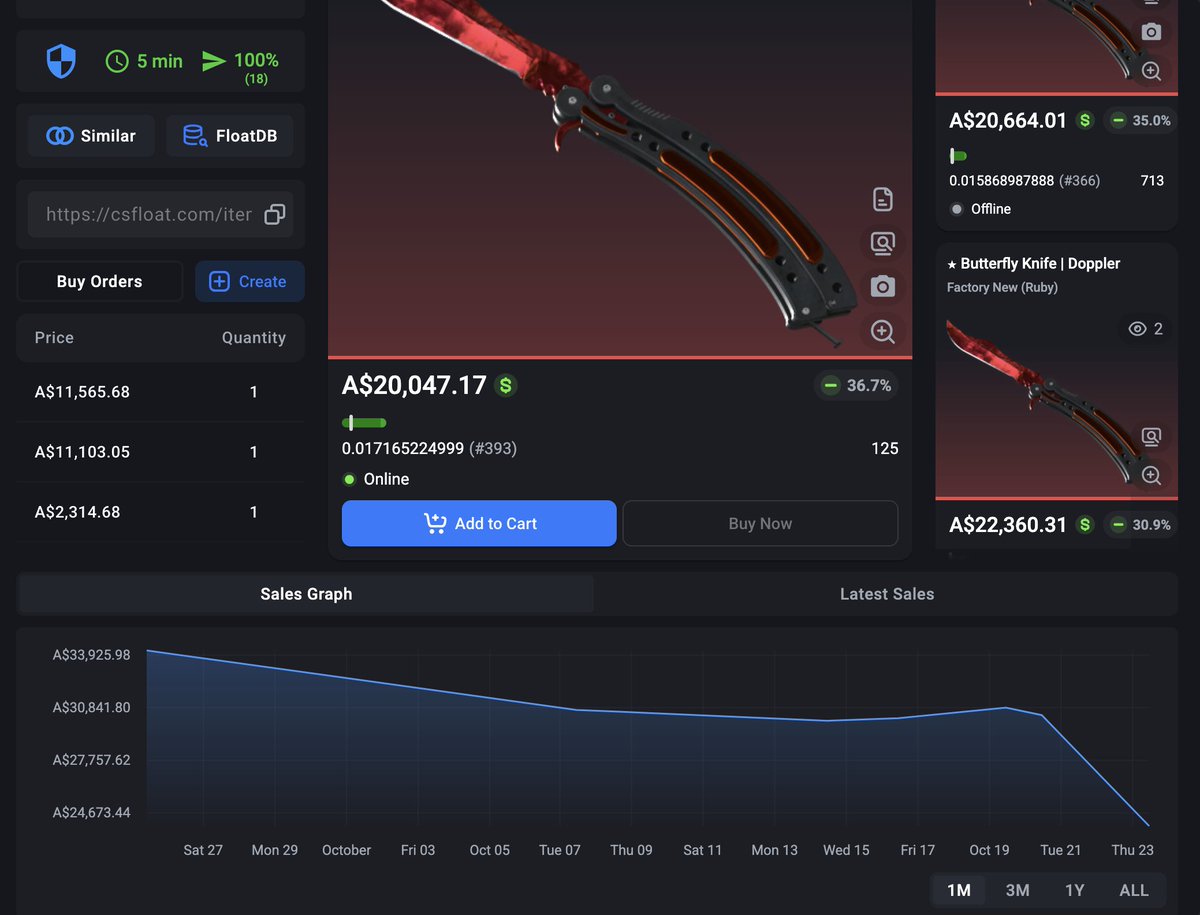The image size is (1200, 915).
Task: Click the csfloat.com item URL field
Action: click(x=148, y=214)
